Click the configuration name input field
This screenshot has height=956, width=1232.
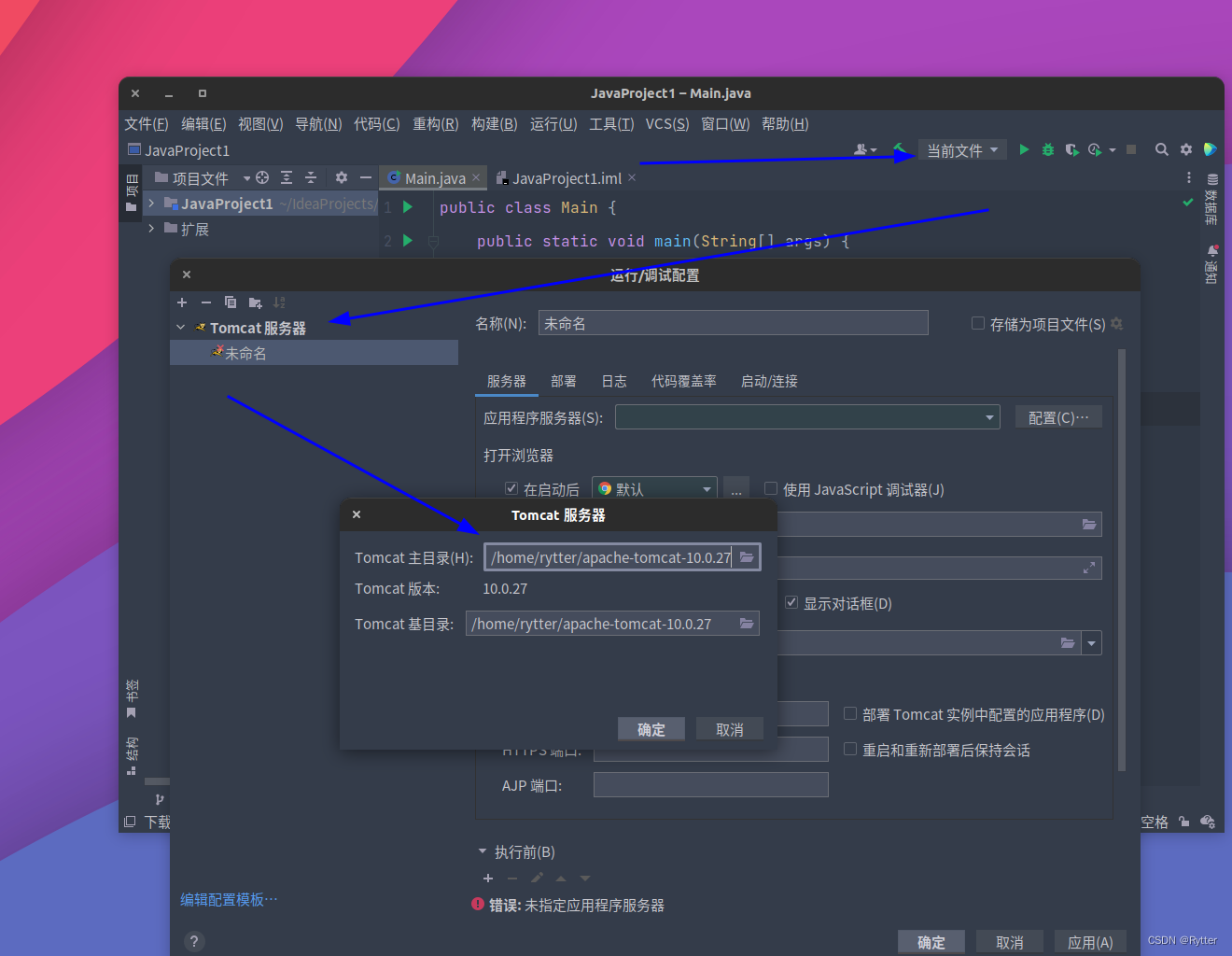tap(734, 323)
